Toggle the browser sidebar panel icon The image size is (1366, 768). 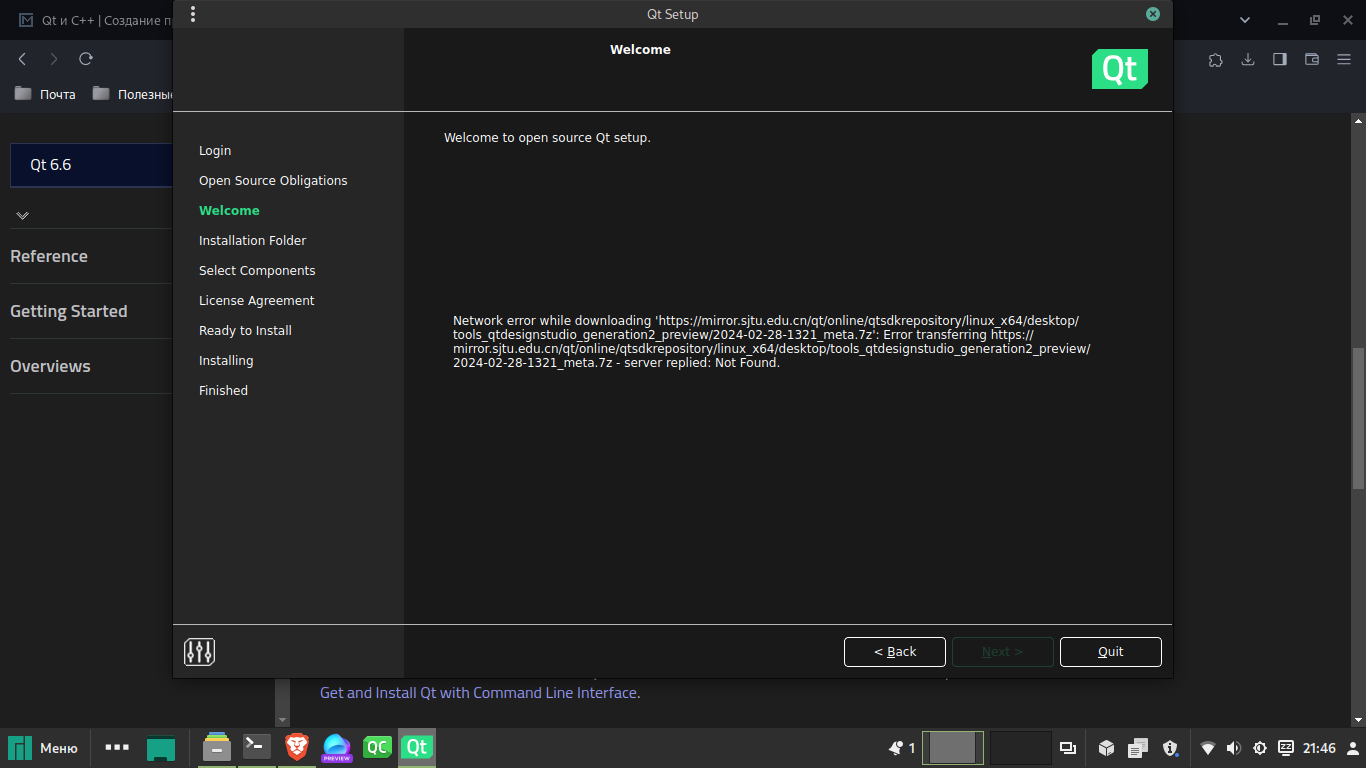click(1280, 59)
